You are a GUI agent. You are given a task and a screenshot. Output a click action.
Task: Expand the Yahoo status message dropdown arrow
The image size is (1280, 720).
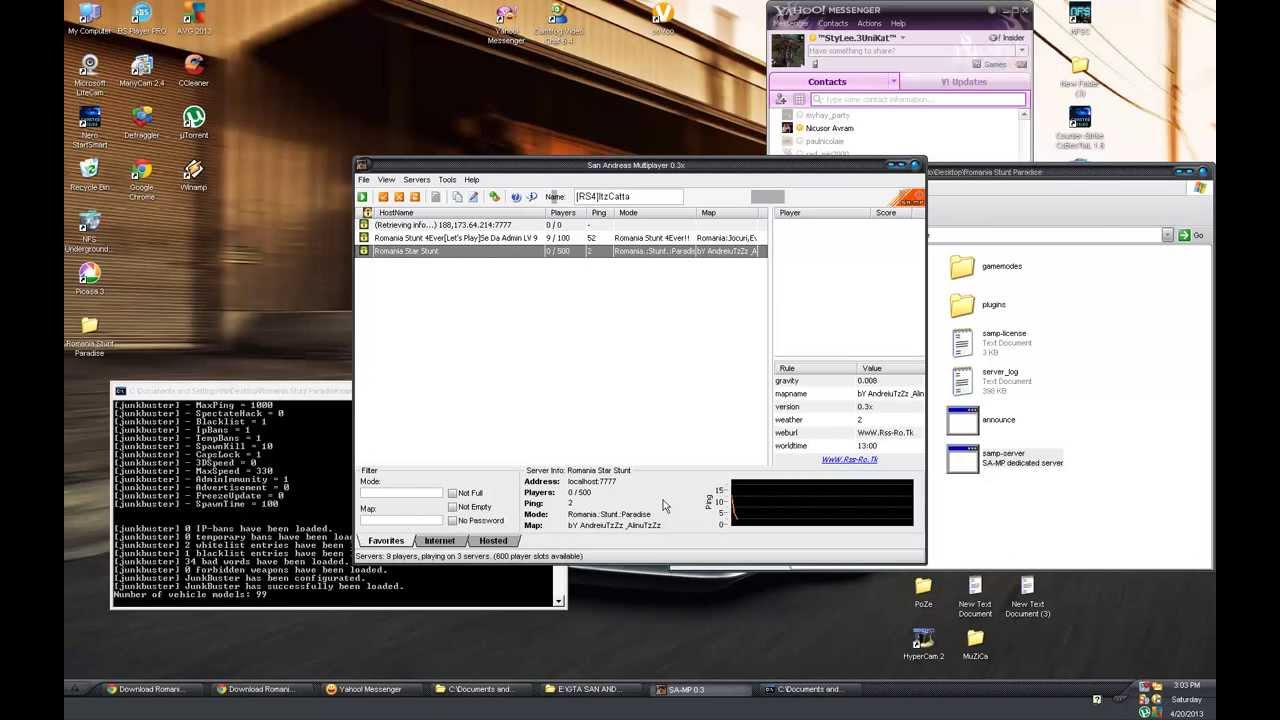pos(1021,51)
